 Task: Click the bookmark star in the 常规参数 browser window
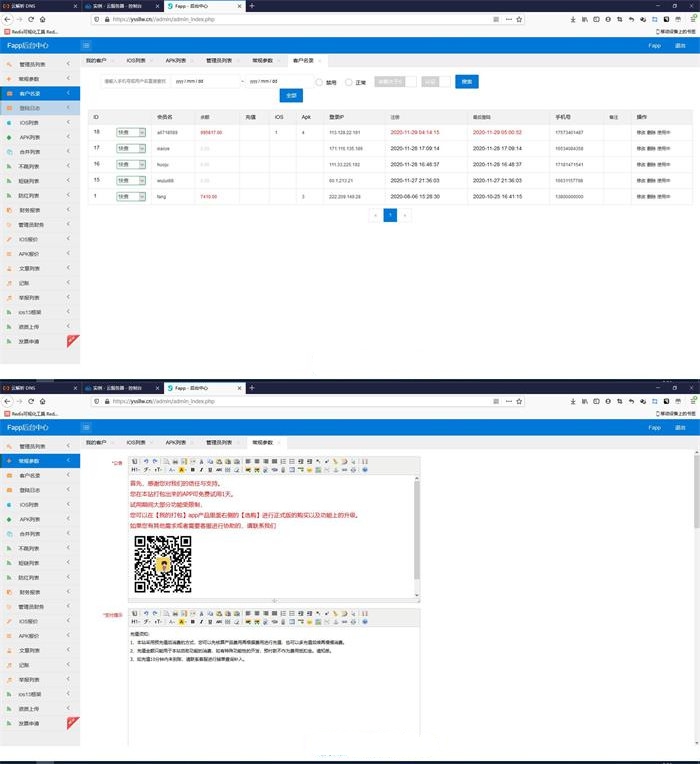519,401
